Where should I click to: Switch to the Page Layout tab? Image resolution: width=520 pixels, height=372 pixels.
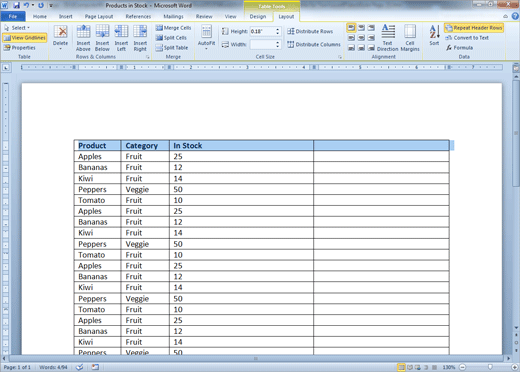point(99,16)
